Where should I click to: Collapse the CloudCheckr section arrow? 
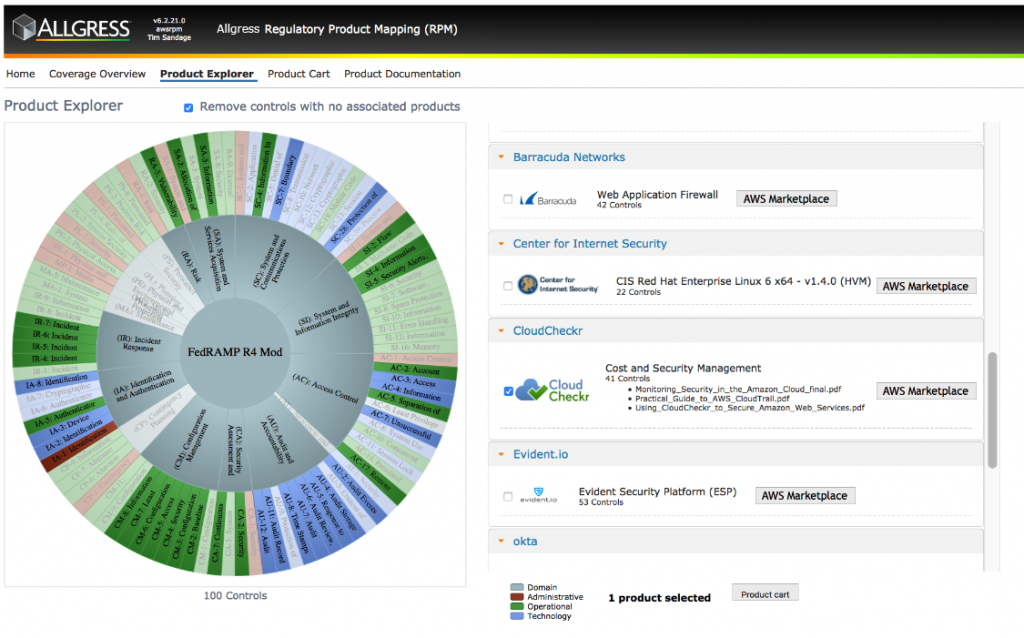[x=501, y=331]
